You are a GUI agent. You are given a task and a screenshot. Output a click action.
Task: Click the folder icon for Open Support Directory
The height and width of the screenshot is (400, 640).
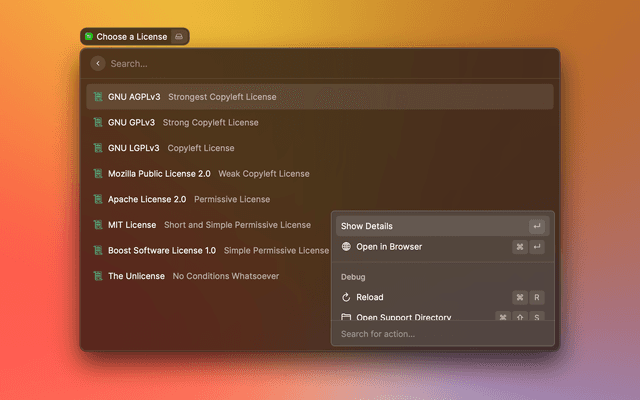[x=346, y=317]
